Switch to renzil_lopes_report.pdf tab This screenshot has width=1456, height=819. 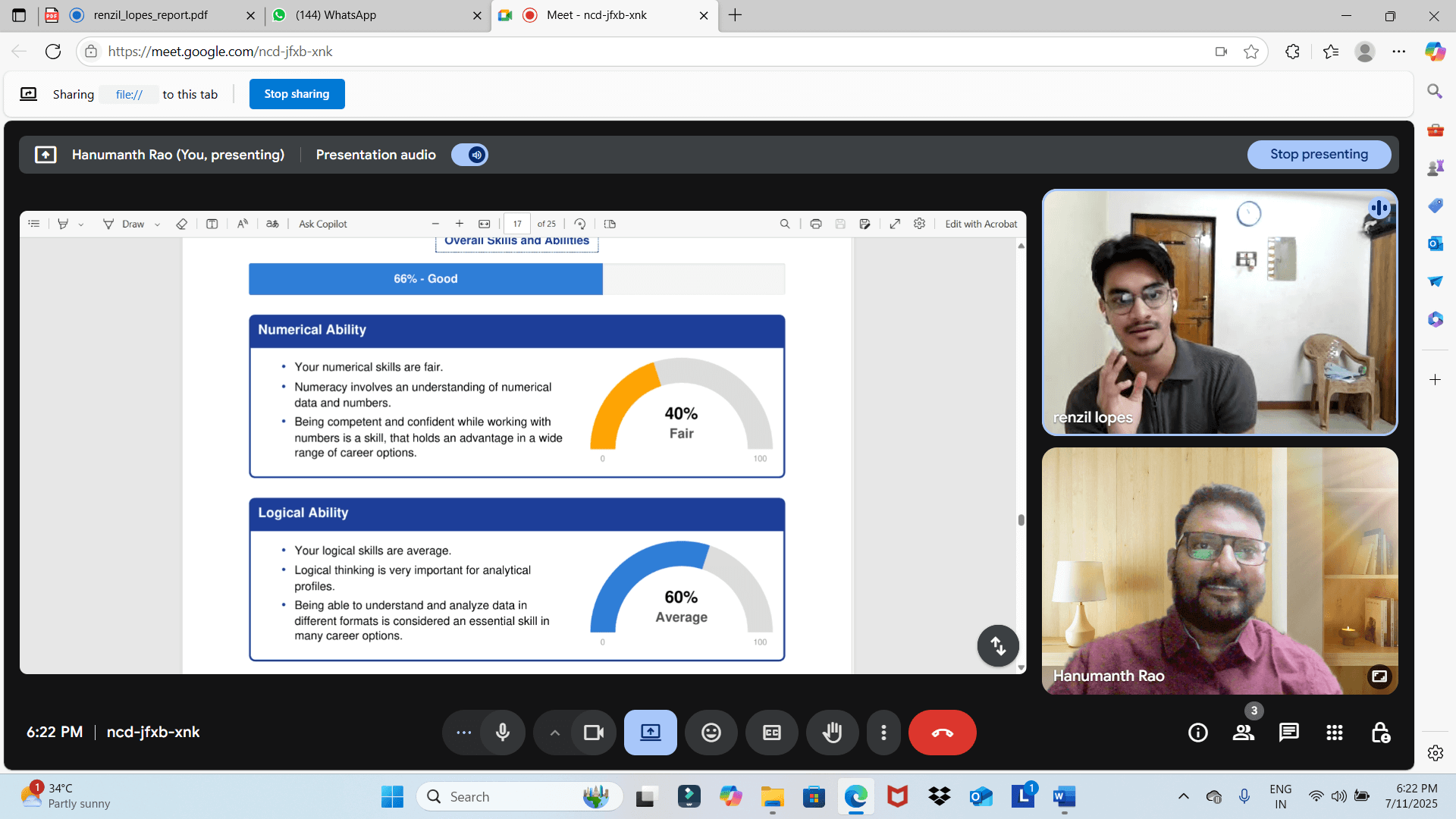(x=150, y=15)
